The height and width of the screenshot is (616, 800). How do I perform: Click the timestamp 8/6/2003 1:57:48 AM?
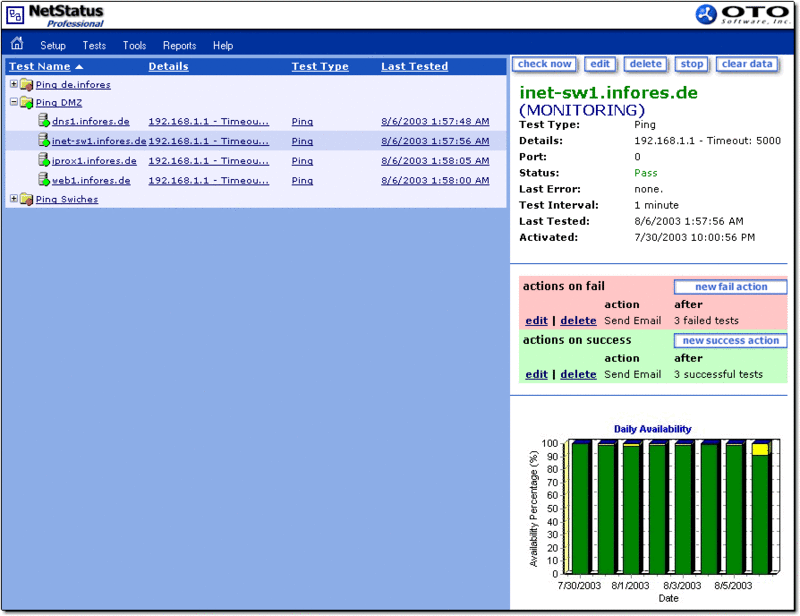(435, 121)
